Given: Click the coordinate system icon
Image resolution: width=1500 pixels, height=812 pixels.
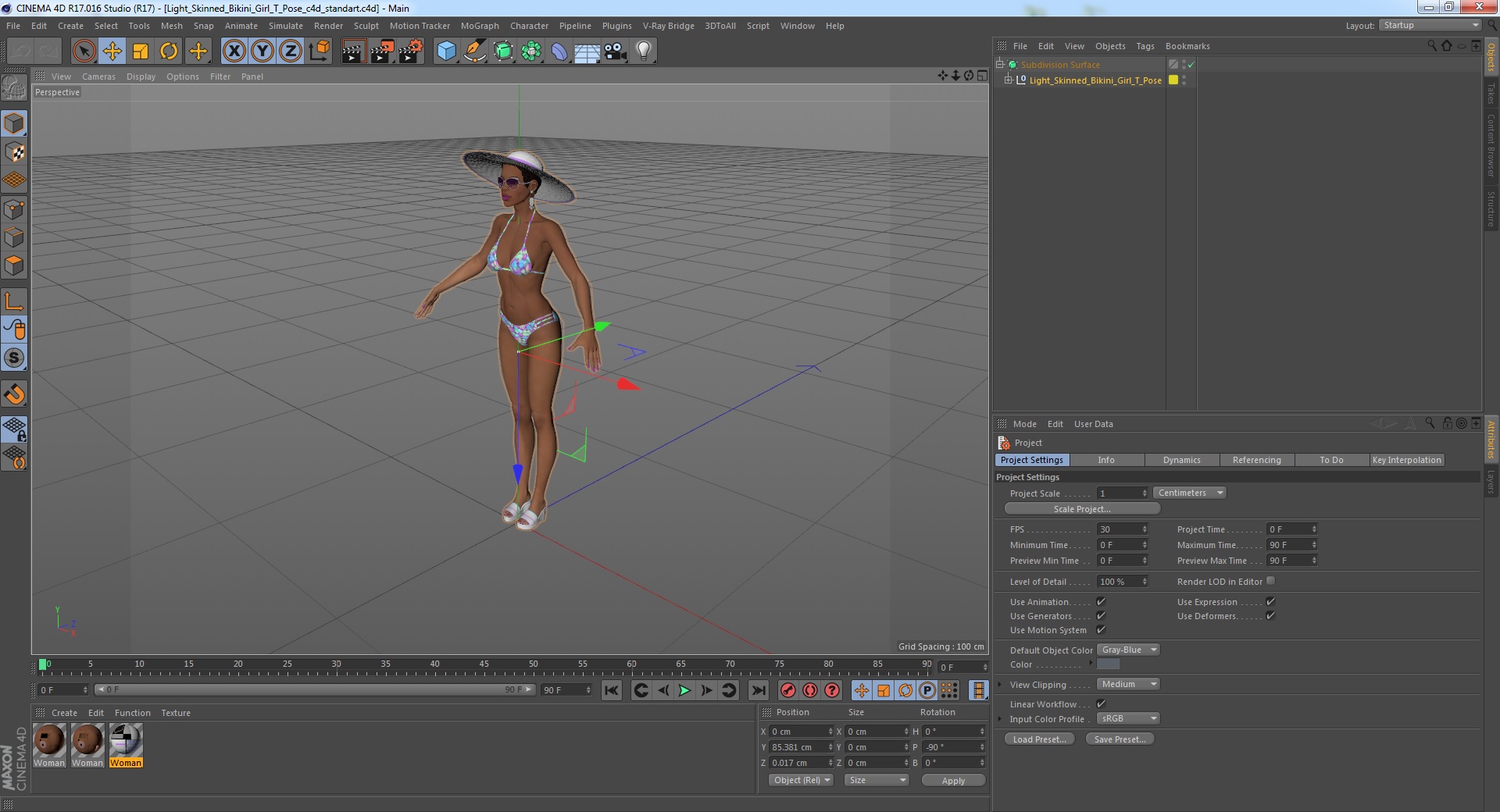Looking at the screenshot, I should pos(320,52).
